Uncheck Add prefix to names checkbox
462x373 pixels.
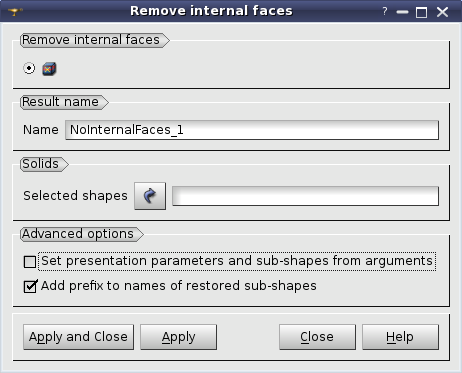tap(30, 286)
